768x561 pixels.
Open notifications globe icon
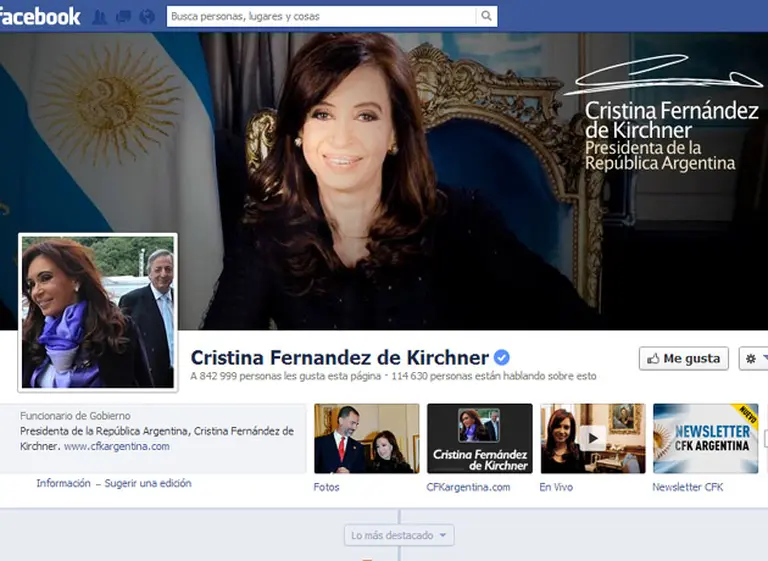(x=147, y=17)
